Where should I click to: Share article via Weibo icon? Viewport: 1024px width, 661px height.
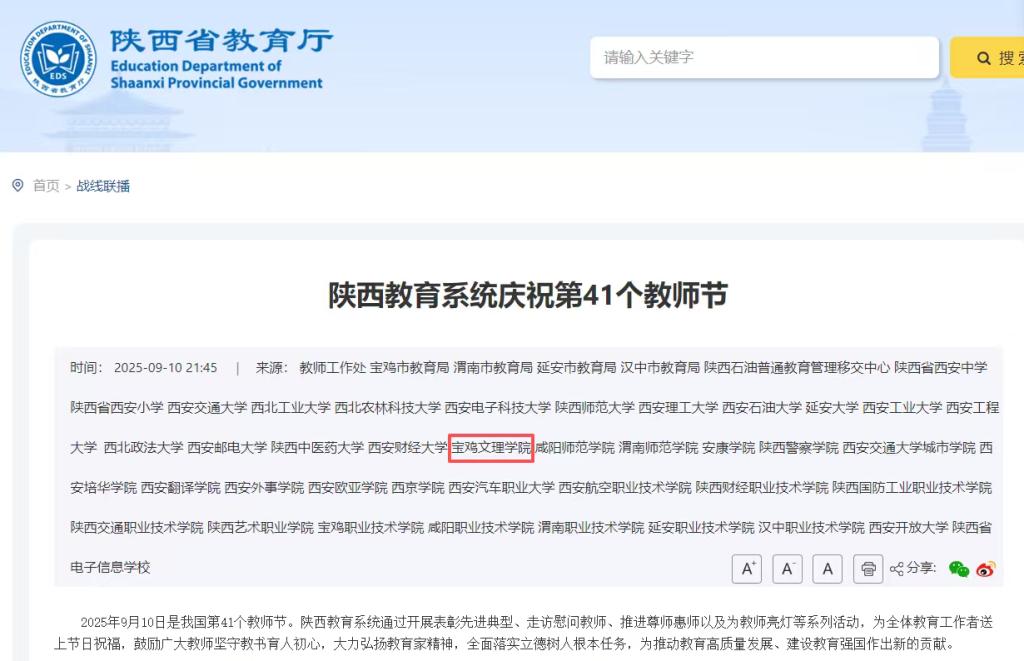(986, 569)
